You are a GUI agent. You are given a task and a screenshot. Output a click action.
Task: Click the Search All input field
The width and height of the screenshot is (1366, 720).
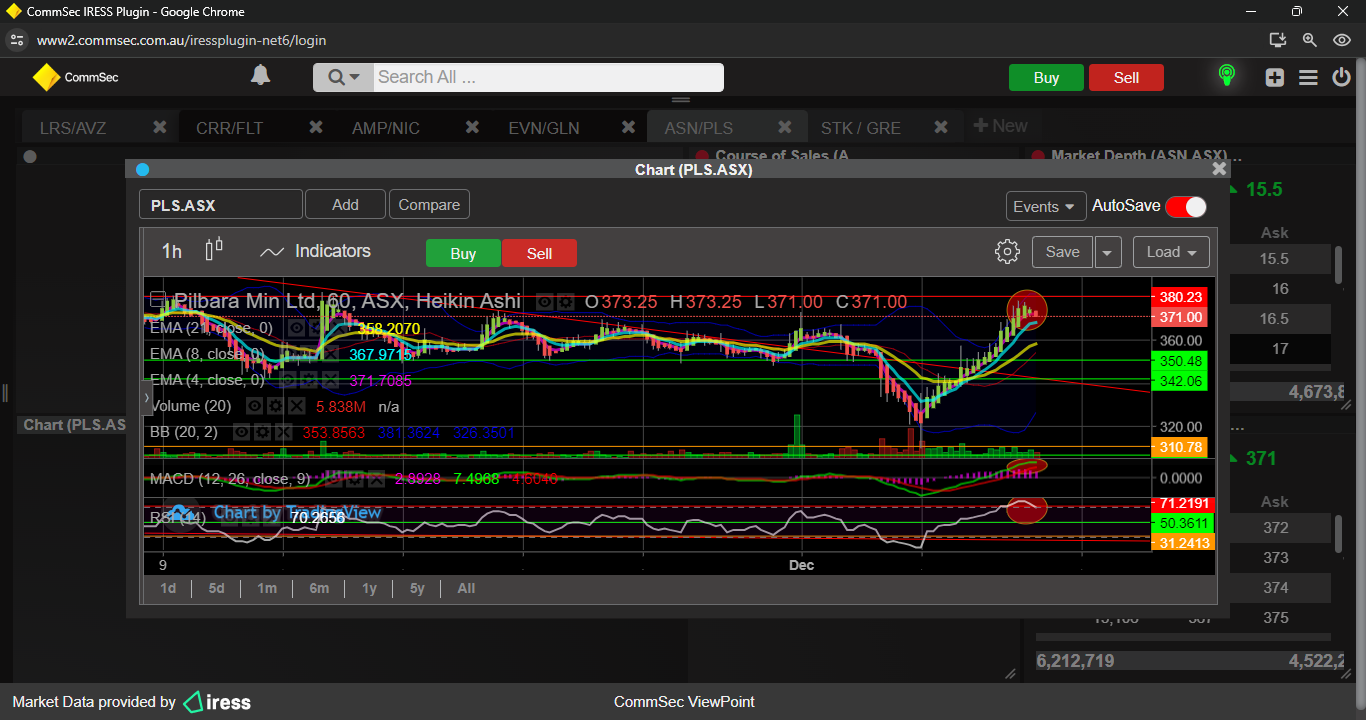coord(547,77)
